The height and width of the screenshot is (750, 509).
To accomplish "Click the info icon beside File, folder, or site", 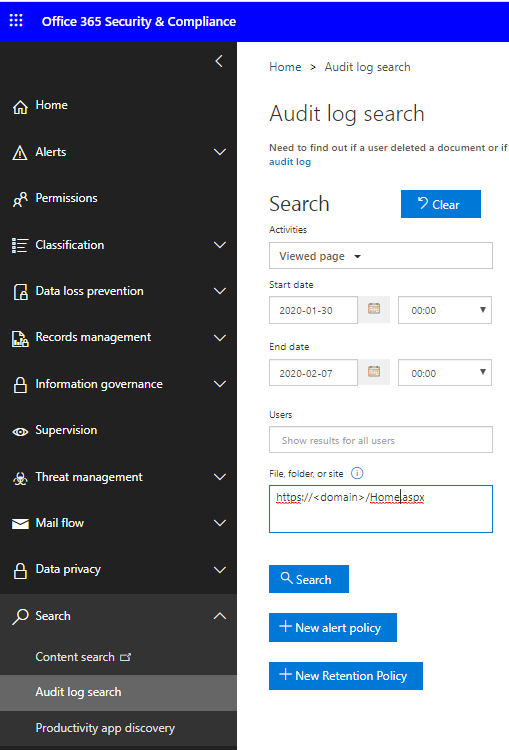I will [x=357, y=473].
